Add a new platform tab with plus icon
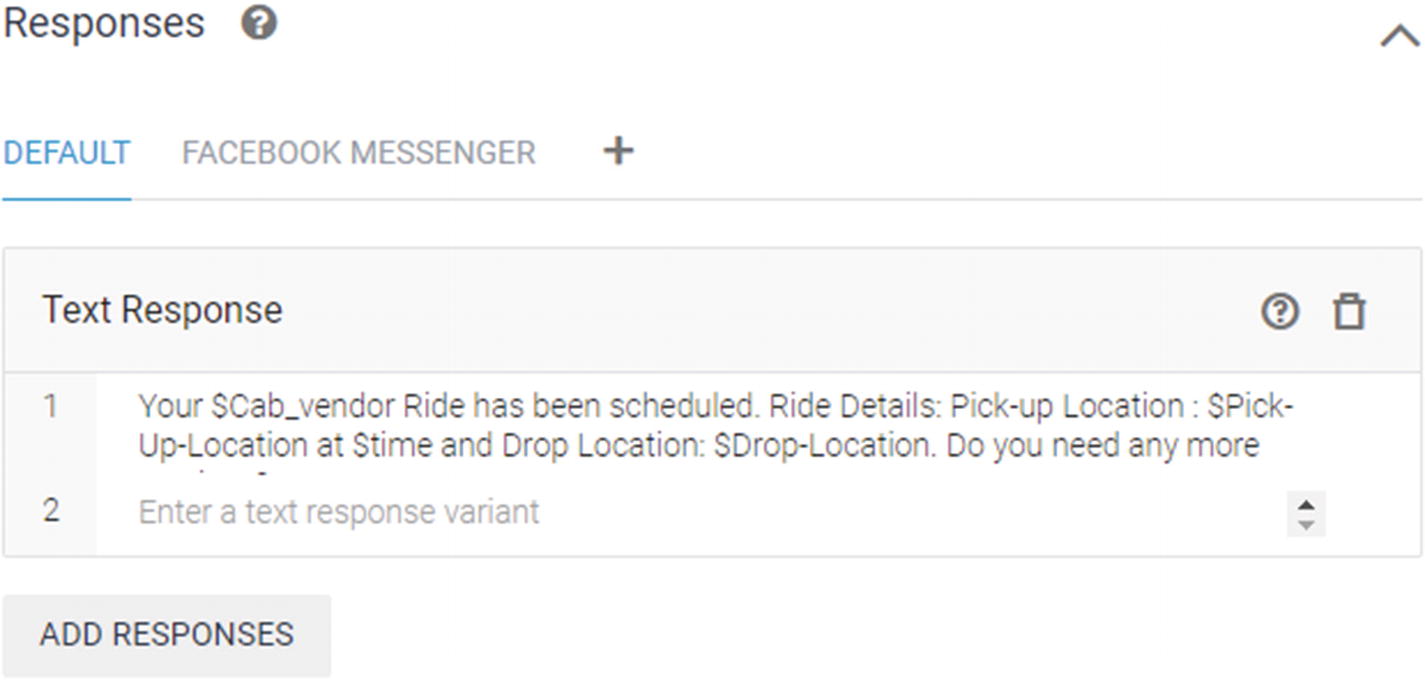 pos(618,151)
